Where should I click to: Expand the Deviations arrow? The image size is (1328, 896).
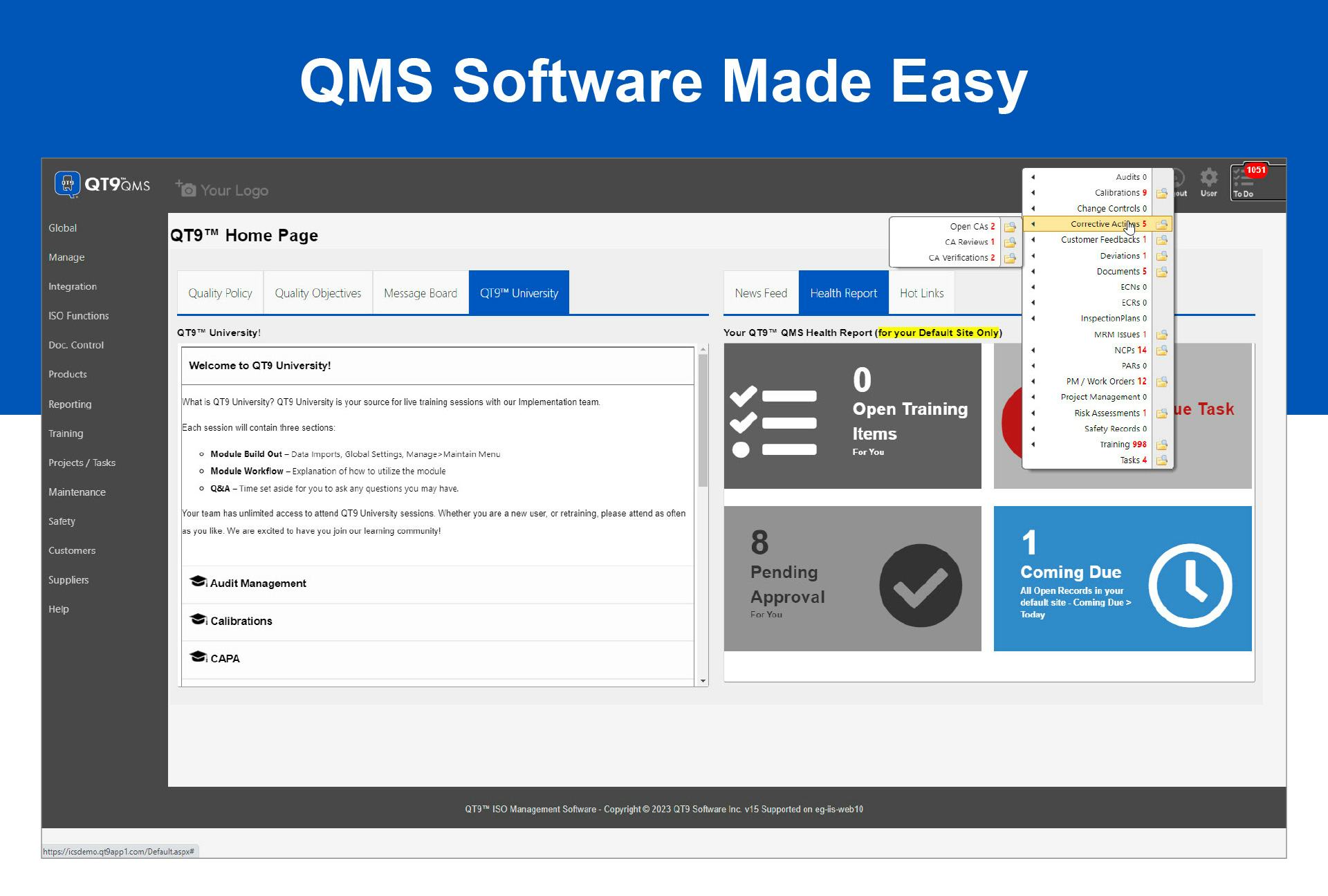click(1033, 256)
